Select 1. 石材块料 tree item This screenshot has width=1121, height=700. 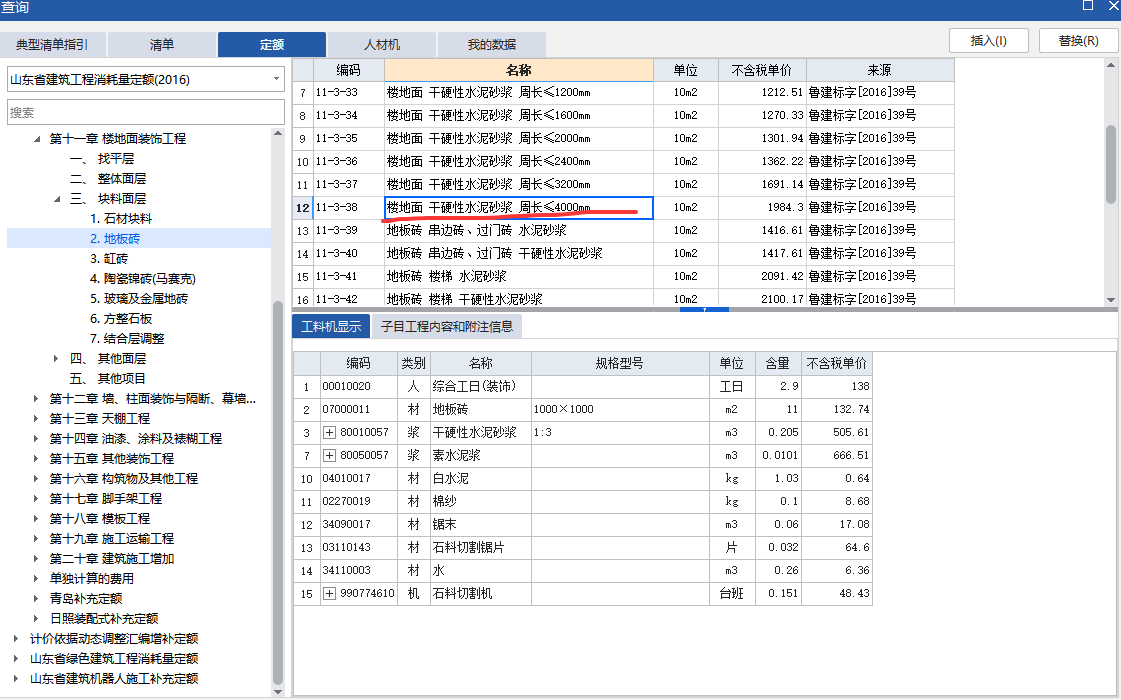tap(121, 219)
